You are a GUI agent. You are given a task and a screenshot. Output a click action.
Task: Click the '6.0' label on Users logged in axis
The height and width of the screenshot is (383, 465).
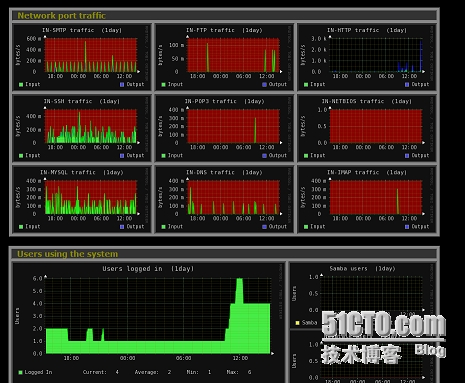pyautogui.click(x=37, y=278)
